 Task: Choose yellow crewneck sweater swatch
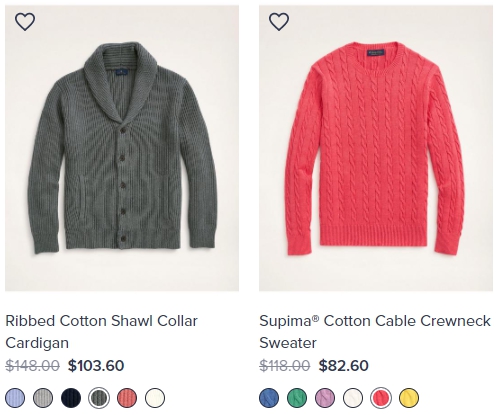click(409, 398)
